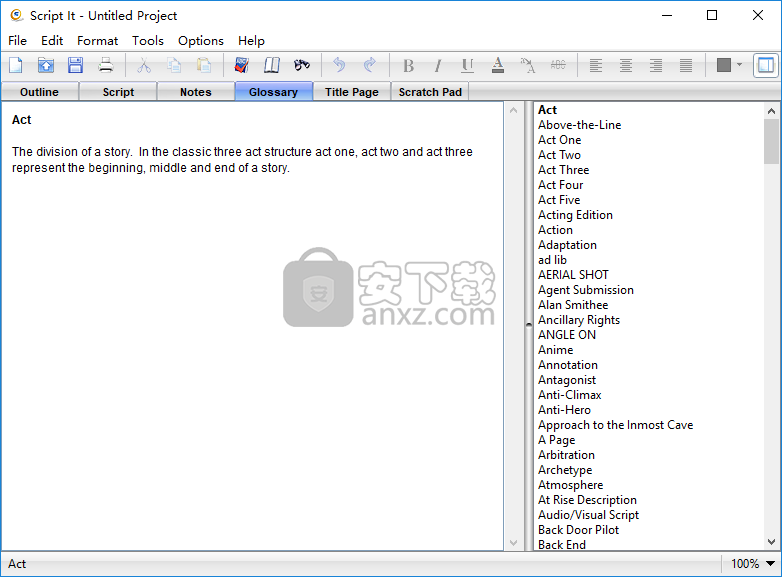Open the thesaurus open-book icon
Viewport: 782px width, 577px height.
coord(272,65)
